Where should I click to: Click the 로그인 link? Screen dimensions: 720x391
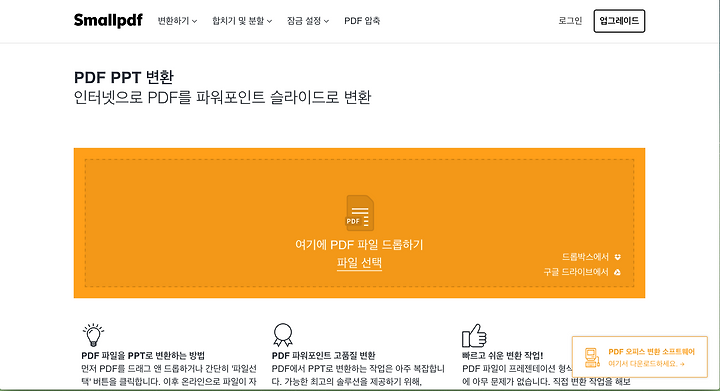point(570,21)
